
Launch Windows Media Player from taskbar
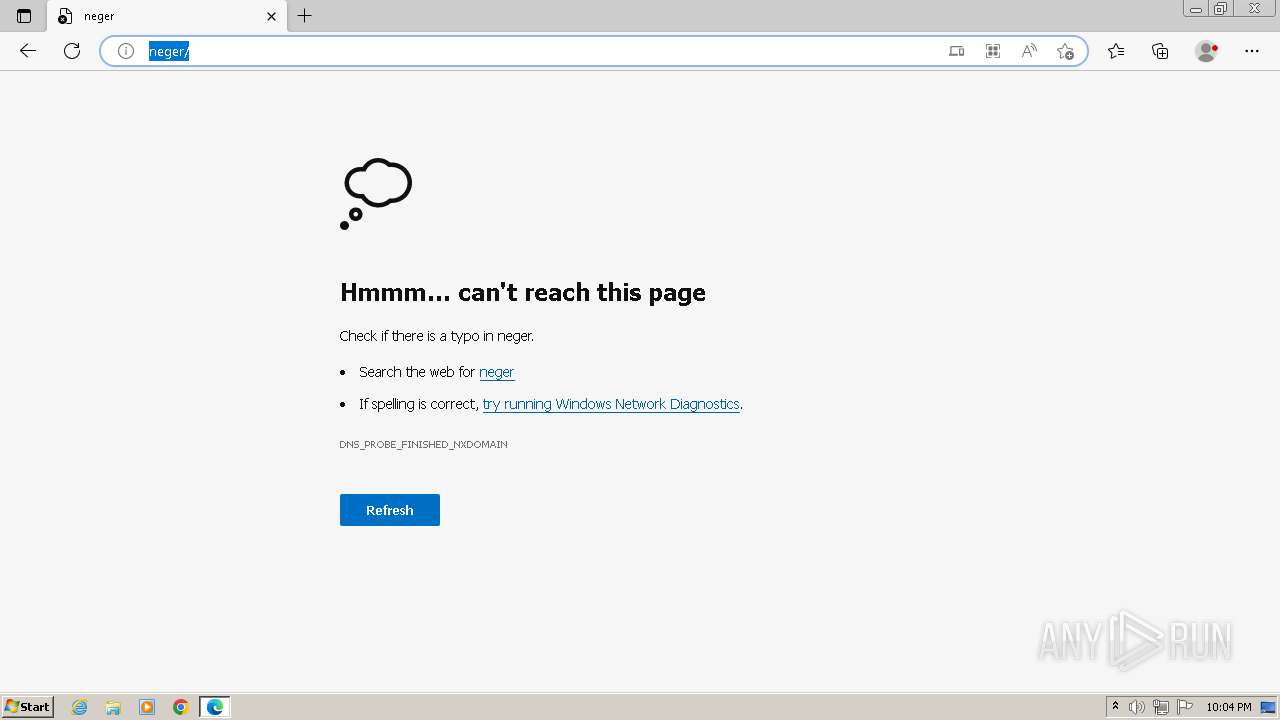[x=147, y=707]
